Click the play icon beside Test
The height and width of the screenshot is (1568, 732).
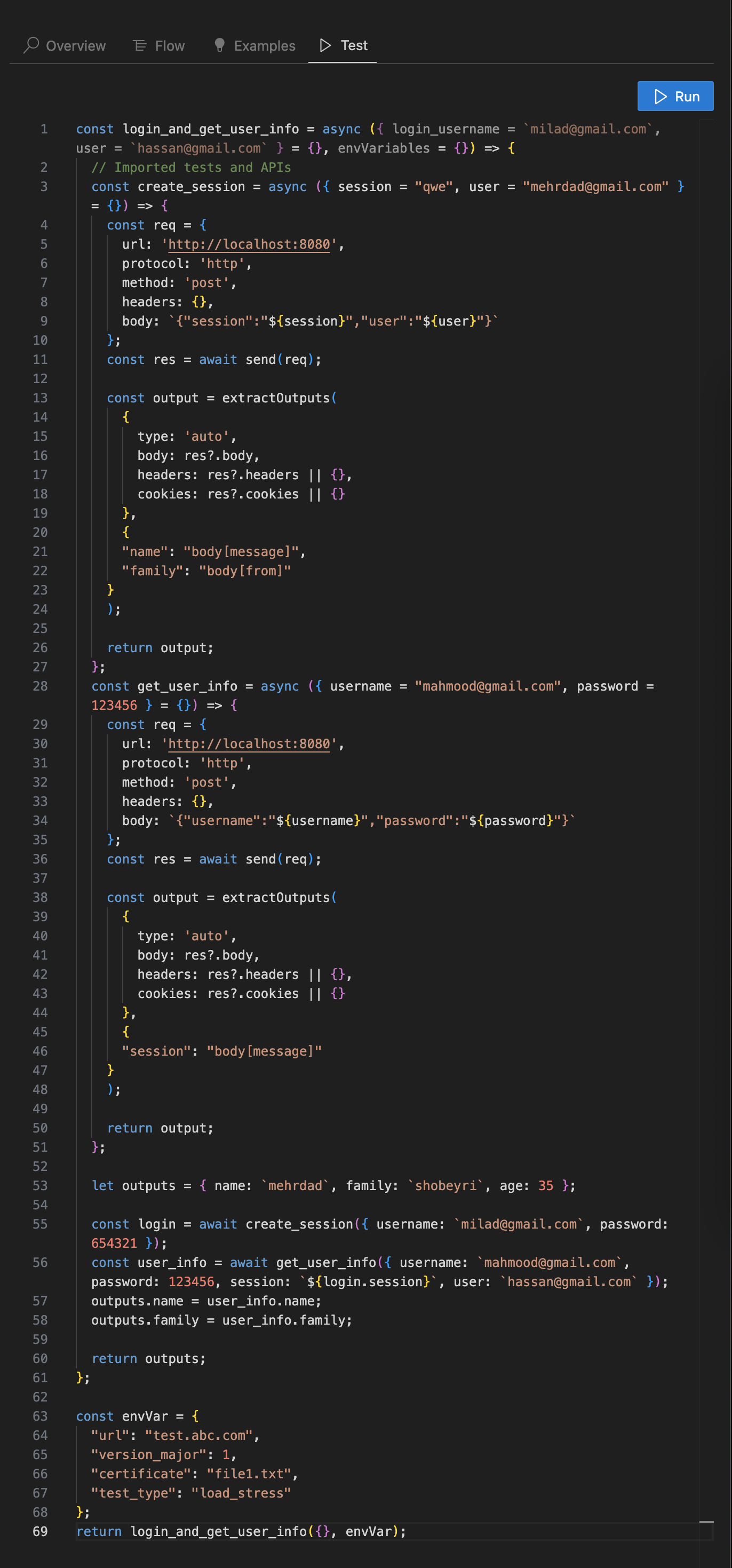[x=325, y=45]
